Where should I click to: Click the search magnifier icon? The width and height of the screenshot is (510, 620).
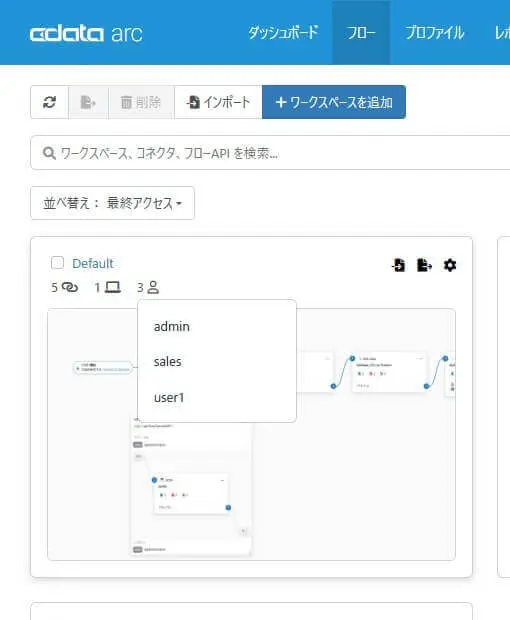(x=49, y=153)
